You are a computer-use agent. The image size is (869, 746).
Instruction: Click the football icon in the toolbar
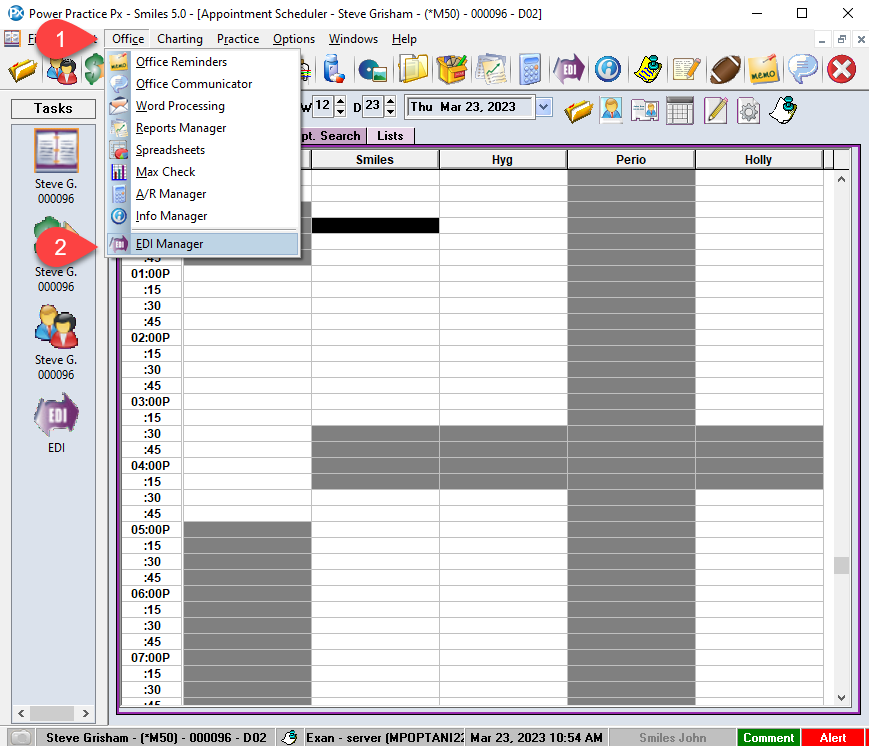click(725, 69)
